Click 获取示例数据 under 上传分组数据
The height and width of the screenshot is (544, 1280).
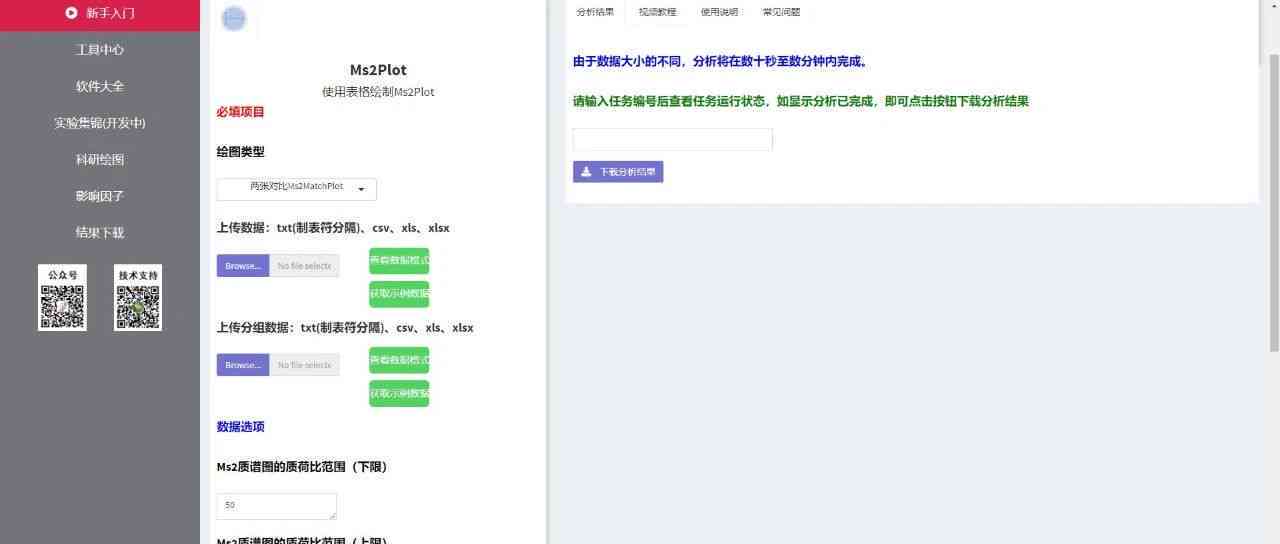coord(399,393)
